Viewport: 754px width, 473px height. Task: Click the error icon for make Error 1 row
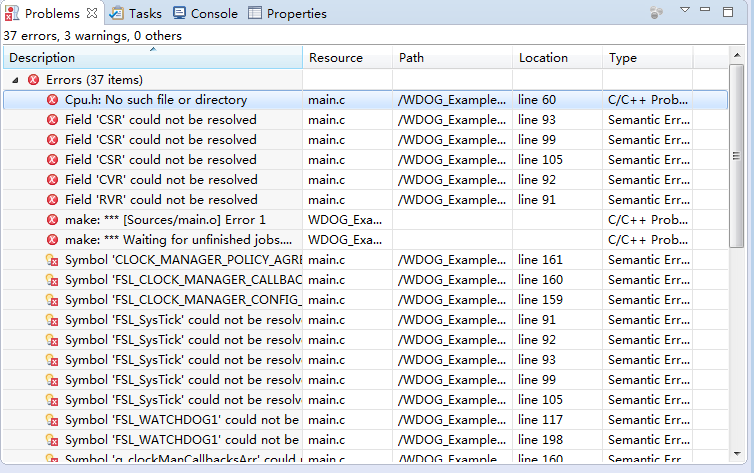tap(52, 220)
